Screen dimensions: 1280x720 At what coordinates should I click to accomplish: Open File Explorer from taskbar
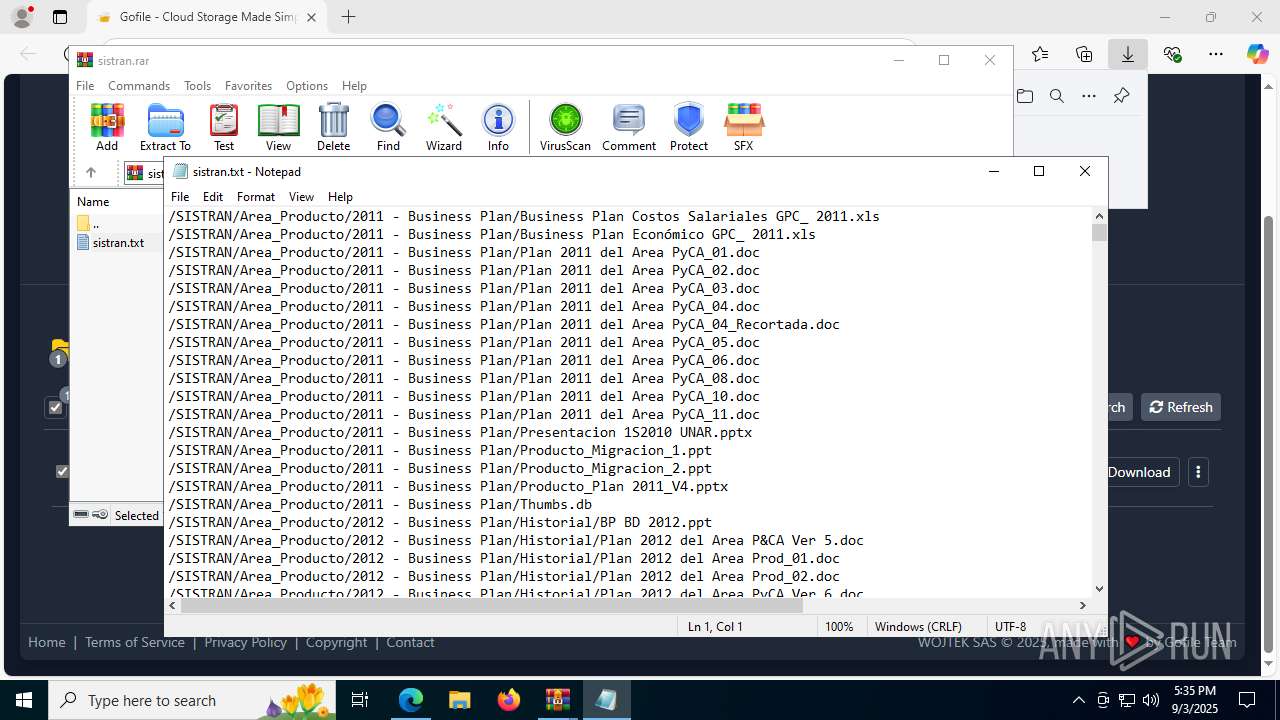(459, 700)
